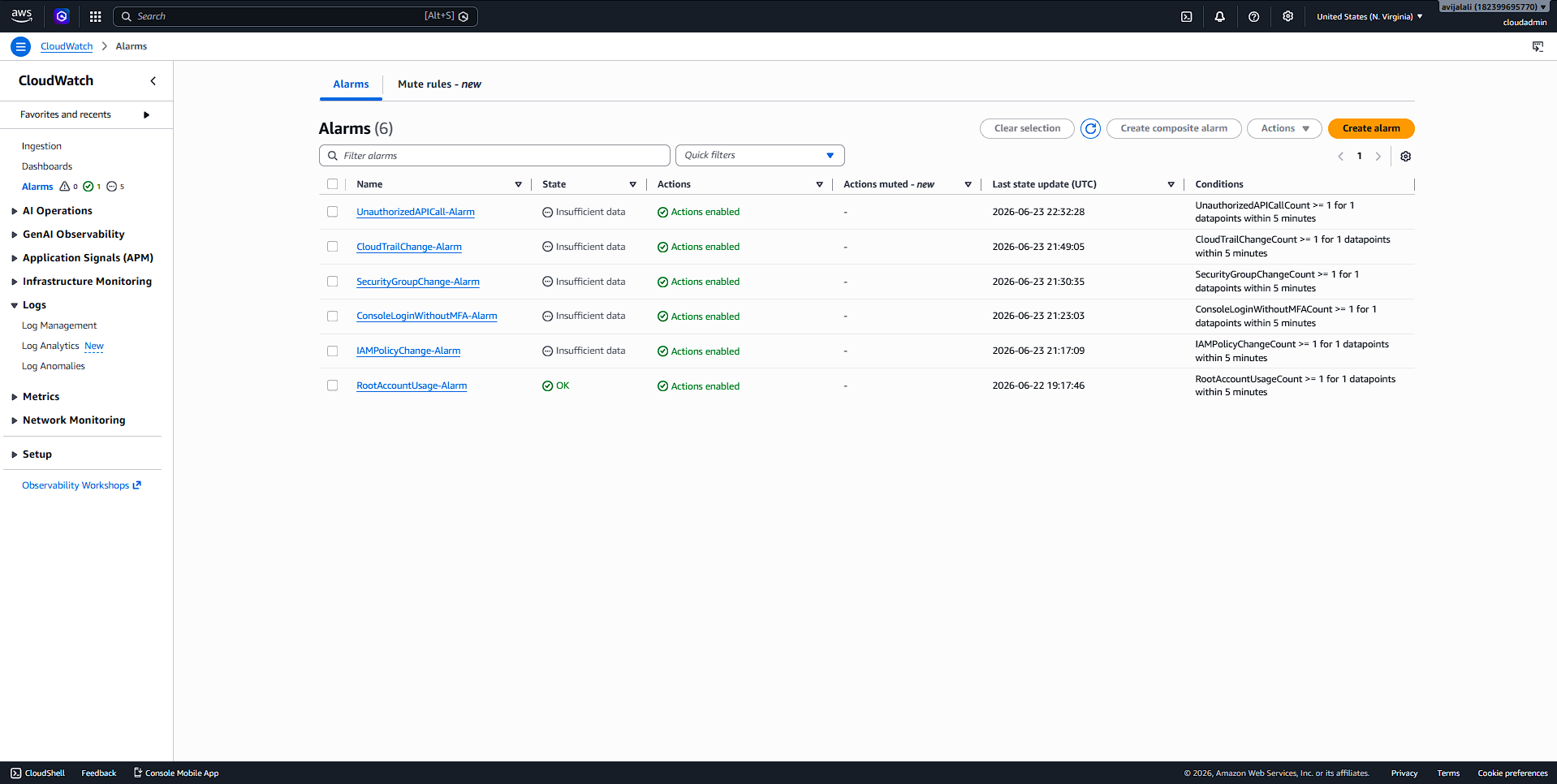The width and height of the screenshot is (1557, 784).
Task: Click the OK alarm count icon in sidebar
Action: click(x=88, y=187)
